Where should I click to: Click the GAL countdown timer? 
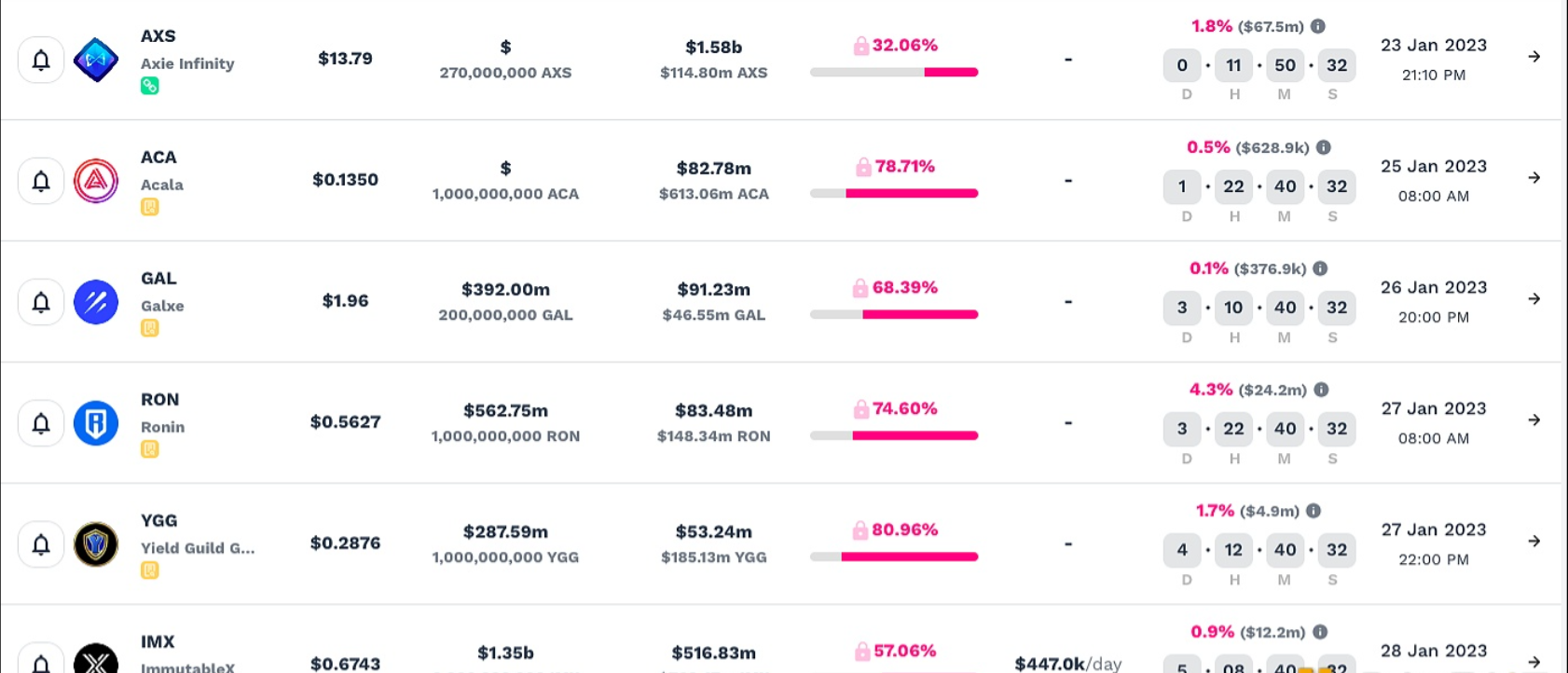click(x=1259, y=308)
